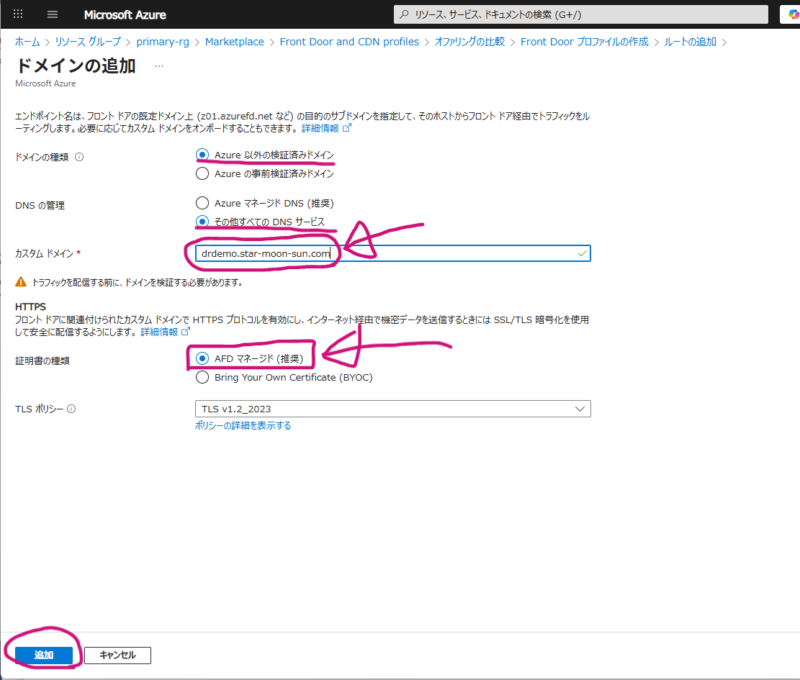Click 詳細情報 link under HTTPS
The width and height of the screenshot is (800, 680).
(x=159, y=332)
